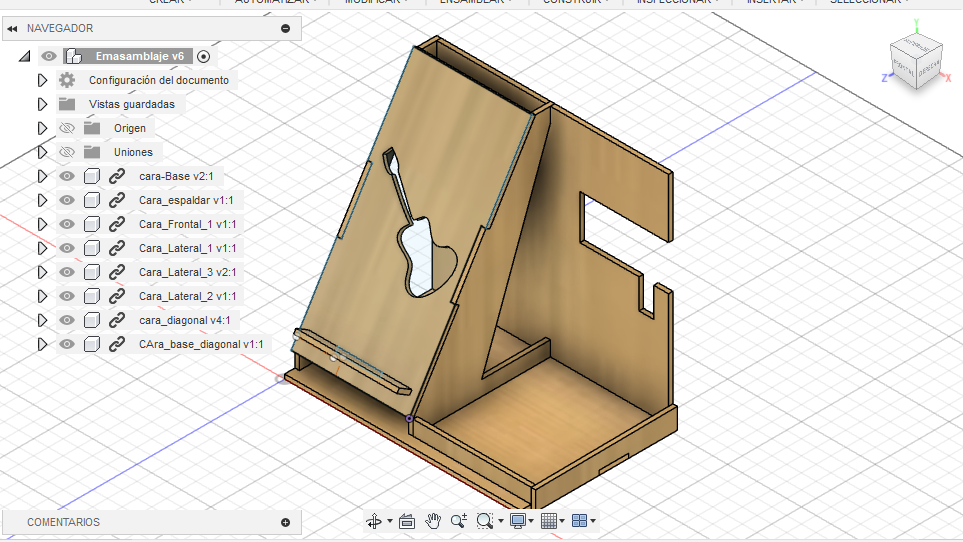Toggle the activate radio button on Emasamblaje v6
The image size is (963, 542).
(x=203, y=56)
